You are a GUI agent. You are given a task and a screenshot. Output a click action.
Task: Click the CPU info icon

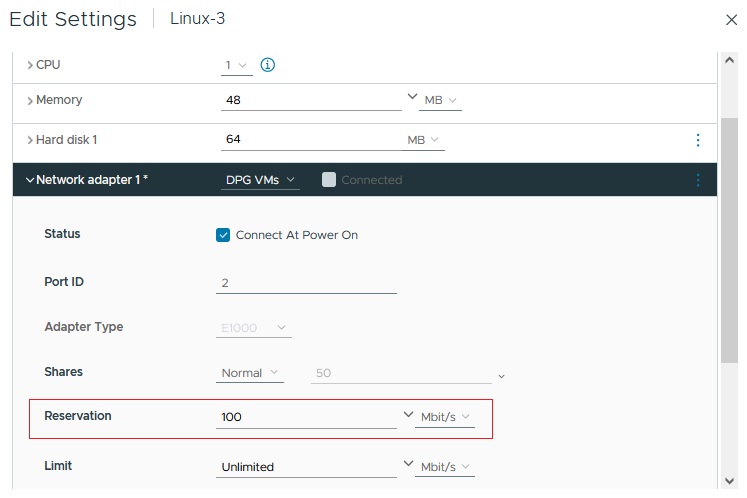click(267, 65)
